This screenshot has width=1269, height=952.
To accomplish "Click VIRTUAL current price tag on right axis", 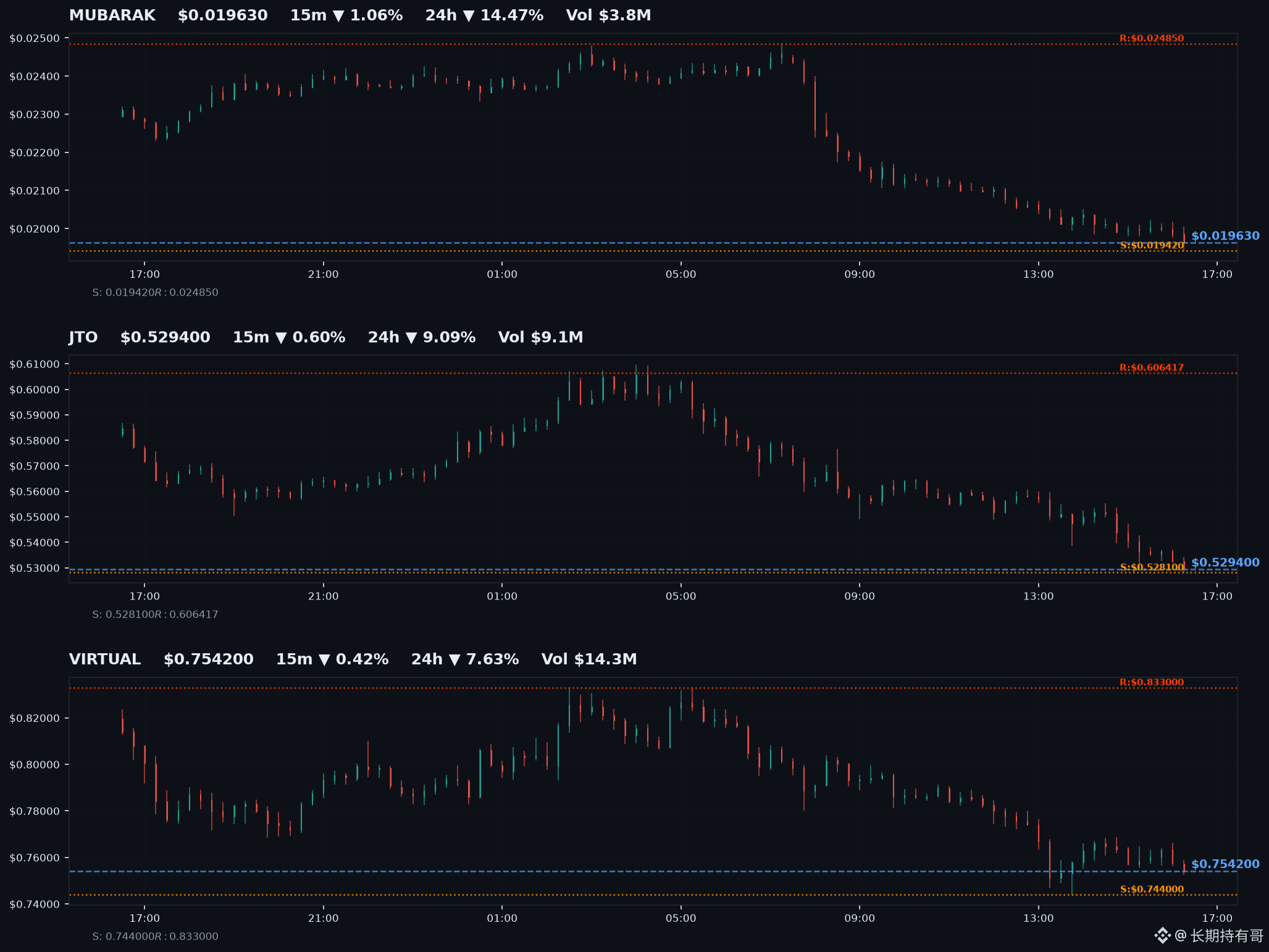I will pos(1225,864).
